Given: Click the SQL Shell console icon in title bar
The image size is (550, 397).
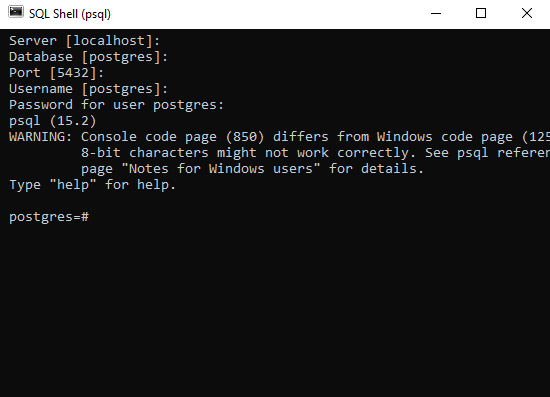Looking at the screenshot, I should click(16, 12).
